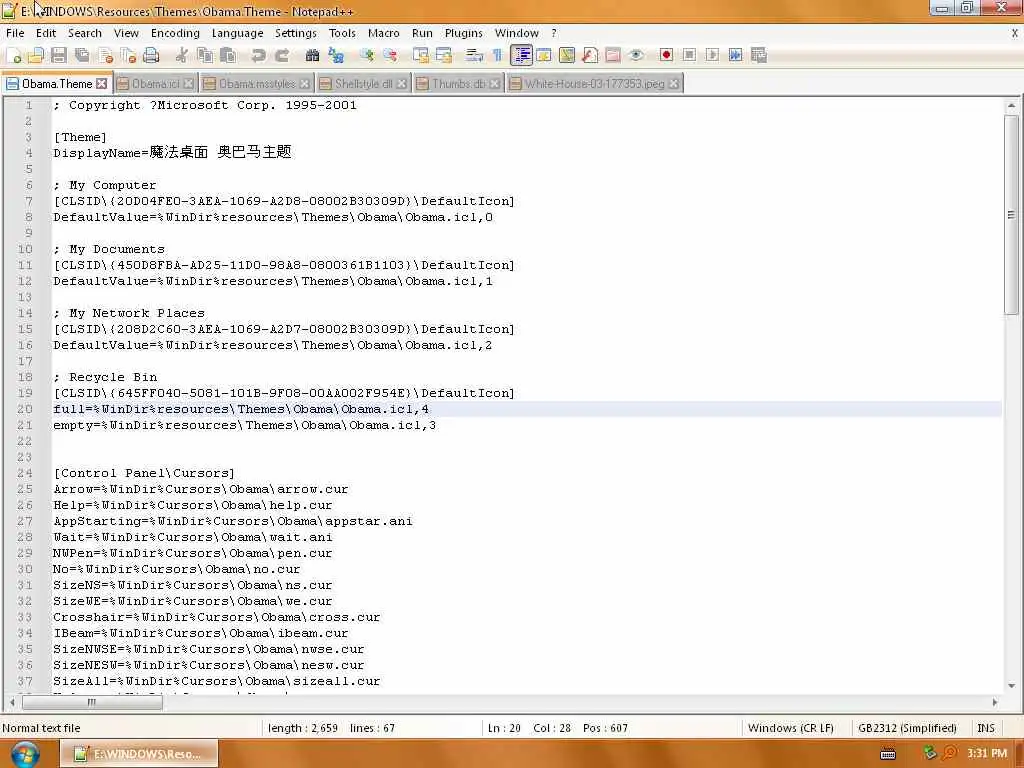Click the Copy toolbar icon
1024x768 pixels.
(x=205, y=56)
